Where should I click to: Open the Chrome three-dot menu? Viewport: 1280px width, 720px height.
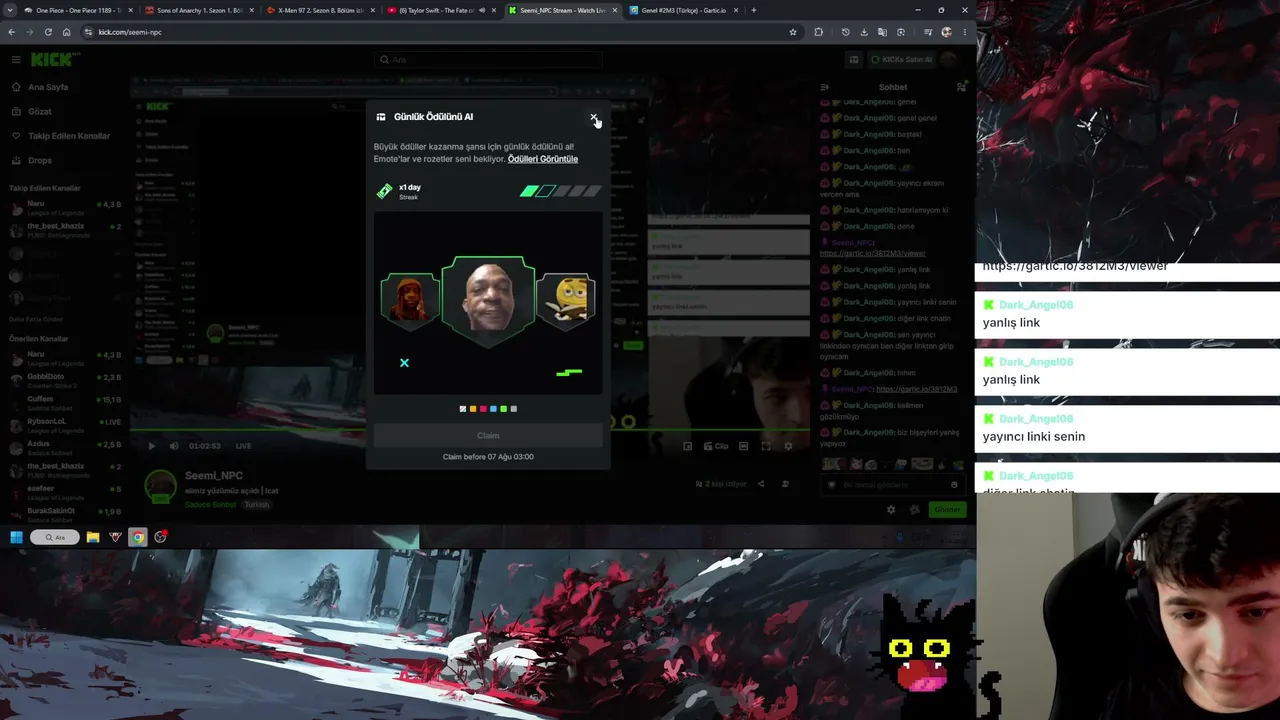coord(965,32)
